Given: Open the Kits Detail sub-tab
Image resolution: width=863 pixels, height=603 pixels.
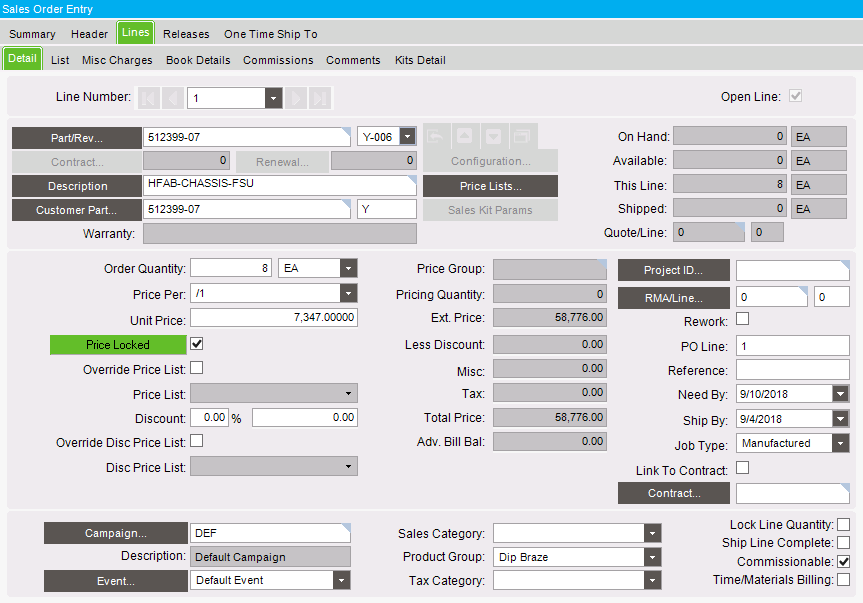Looking at the screenshot, I should pyautogui.click(x=420, y=60).
